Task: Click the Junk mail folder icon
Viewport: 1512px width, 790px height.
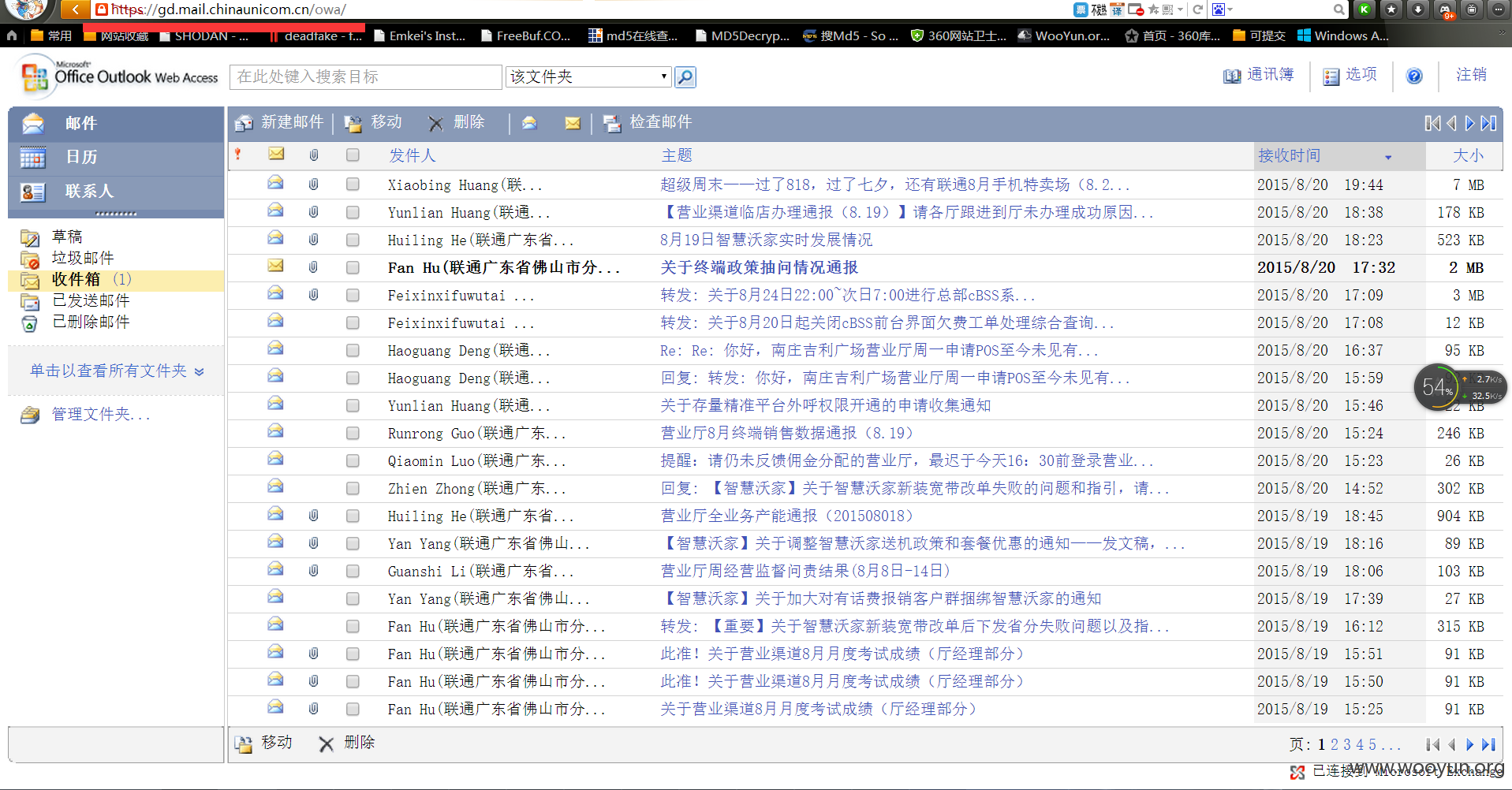Action: pyautogui.click(x=30, y=259)
